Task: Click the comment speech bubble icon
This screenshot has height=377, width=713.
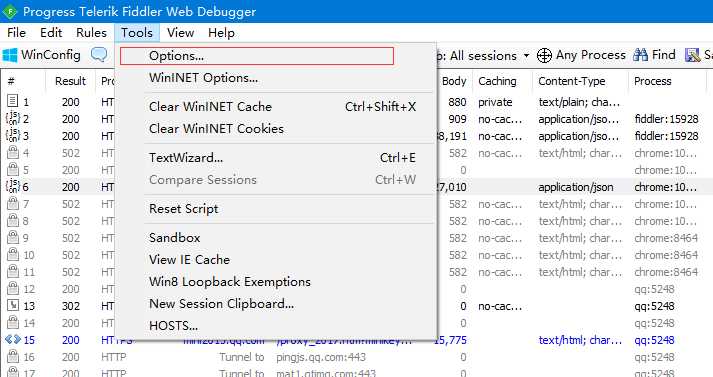Action: point(99,55)
